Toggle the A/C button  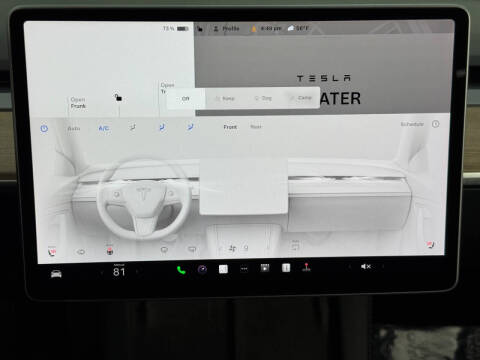click(104, 128)
